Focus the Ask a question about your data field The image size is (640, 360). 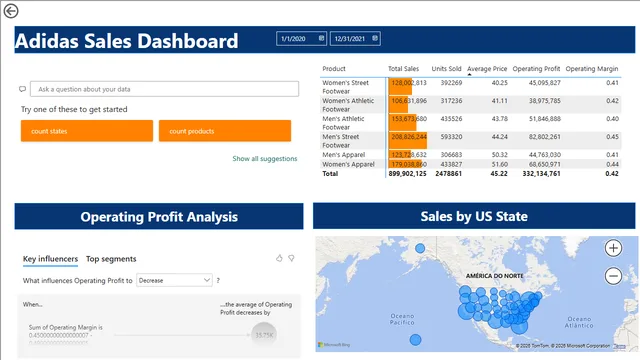[x=164, y=89]
